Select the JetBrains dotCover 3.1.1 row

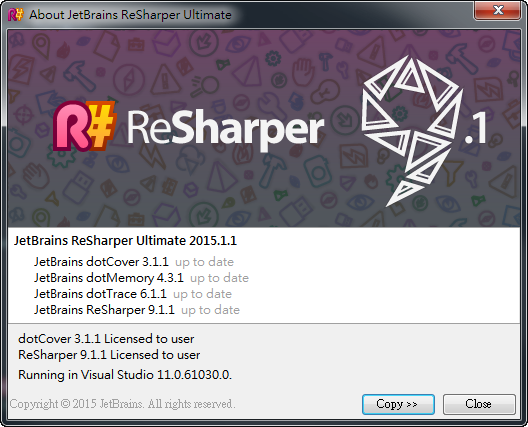[x=134, y=262]
